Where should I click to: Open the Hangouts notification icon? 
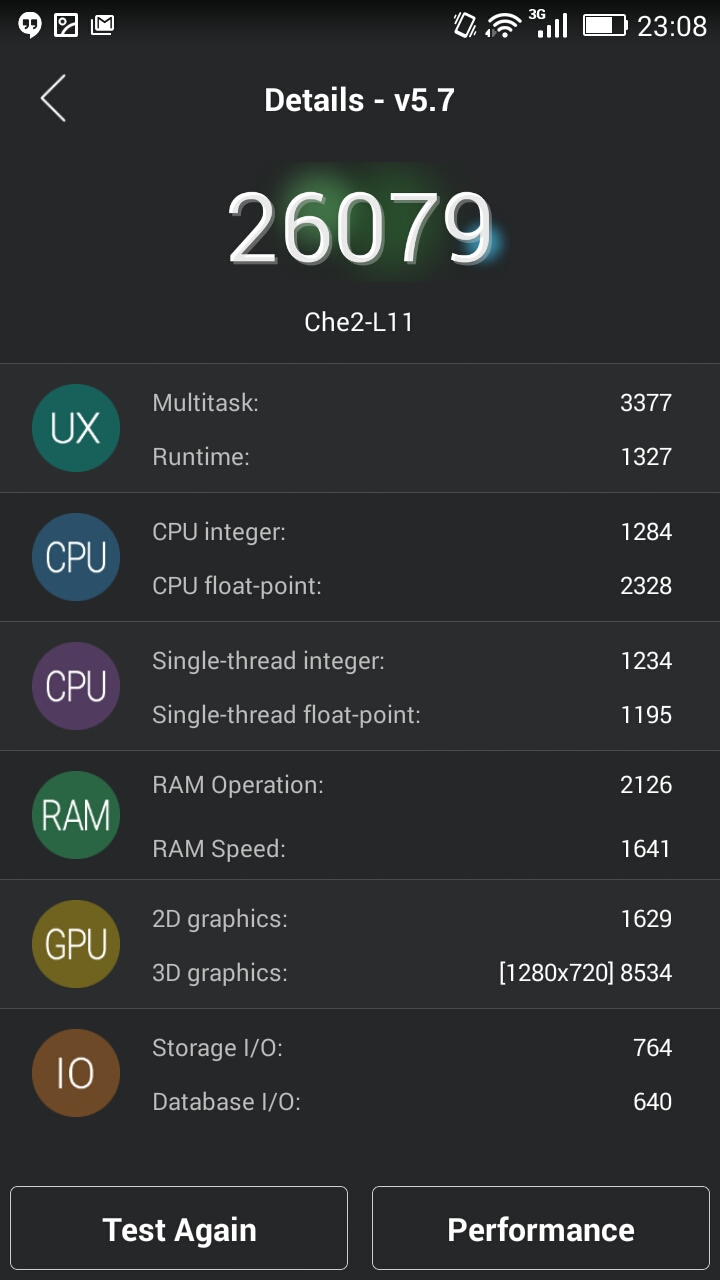pyautogui.click(x=30, y=25)
